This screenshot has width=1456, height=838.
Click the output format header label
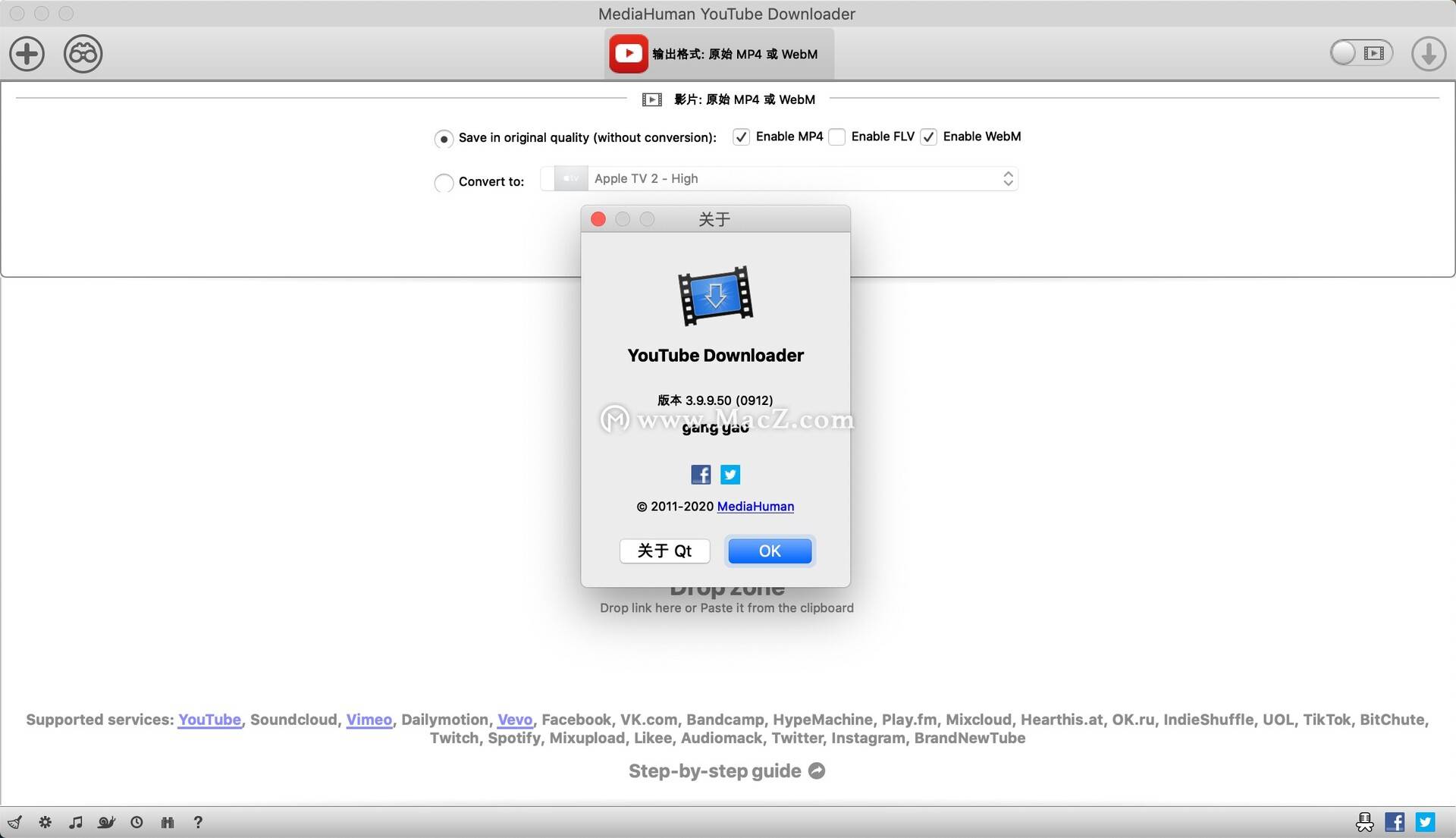[x=735, y=55]
